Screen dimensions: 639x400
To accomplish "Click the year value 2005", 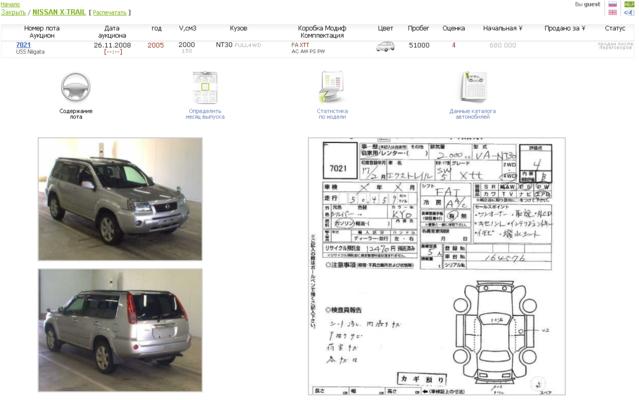I will (x=156, y=45).
